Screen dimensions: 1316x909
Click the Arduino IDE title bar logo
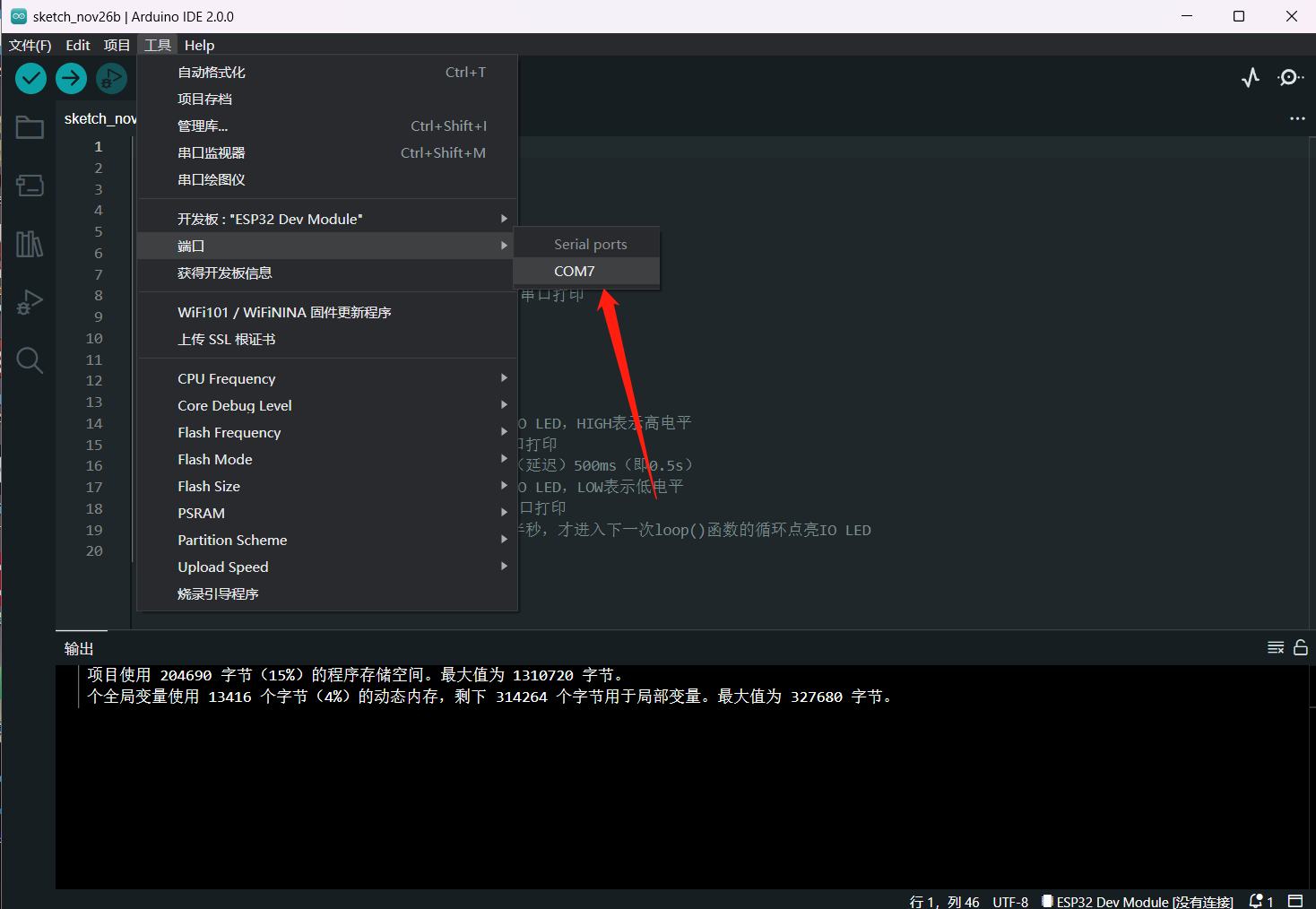[x=19, y=16]
